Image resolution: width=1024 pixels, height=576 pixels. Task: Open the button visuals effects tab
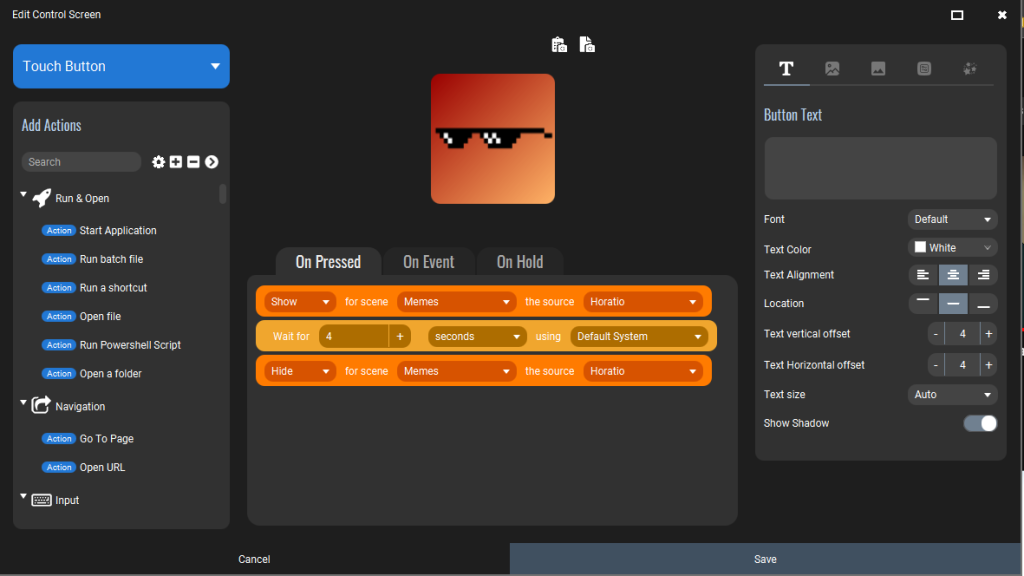[x=968, y=68]
